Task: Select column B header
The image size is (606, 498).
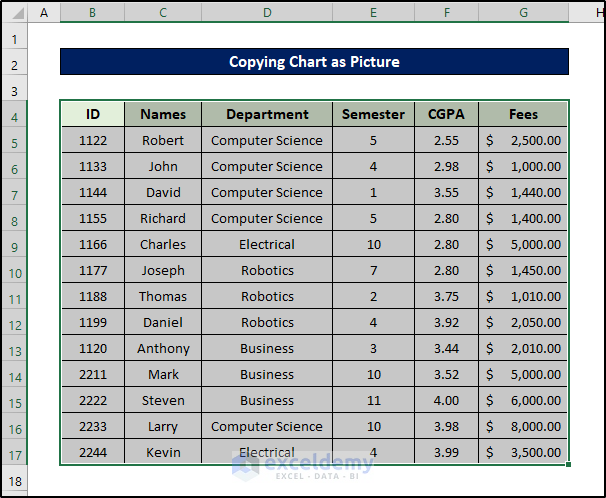Action: click(92, 12)
